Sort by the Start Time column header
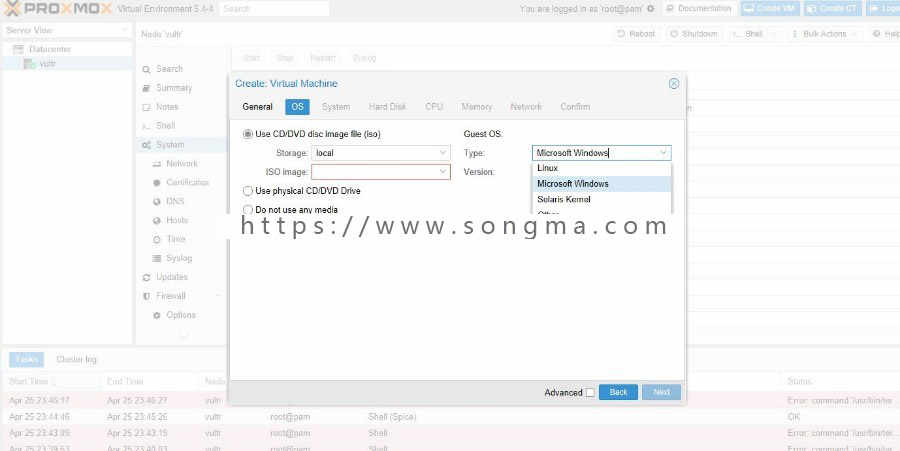The height and width of the screenshot is (451, 900). (53, 382)
